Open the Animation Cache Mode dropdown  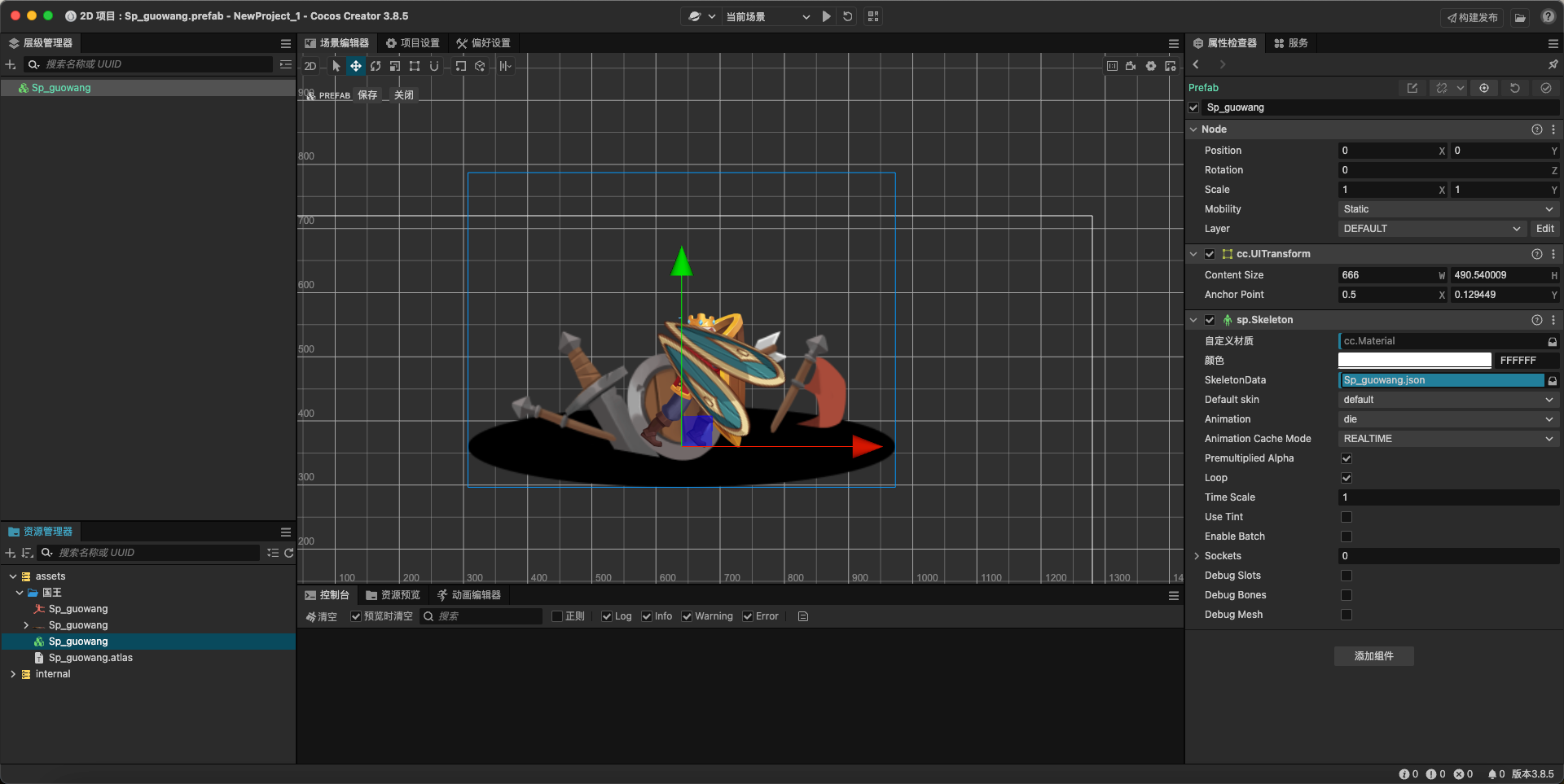1448,439
